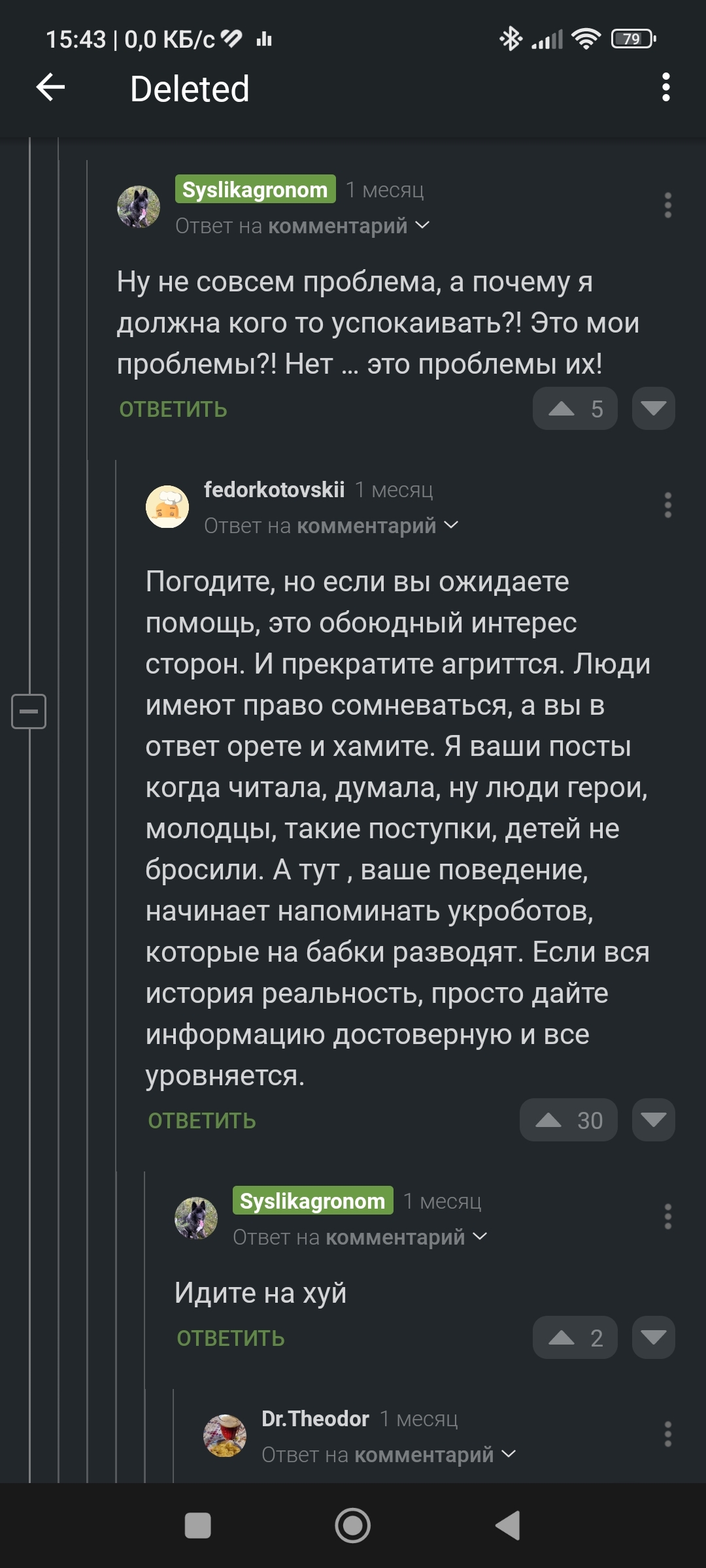Viewport: 706px width, 1568px height.
Task: Tap the back arrow in header
Action: pyautogui.click(x=50, y=88)
